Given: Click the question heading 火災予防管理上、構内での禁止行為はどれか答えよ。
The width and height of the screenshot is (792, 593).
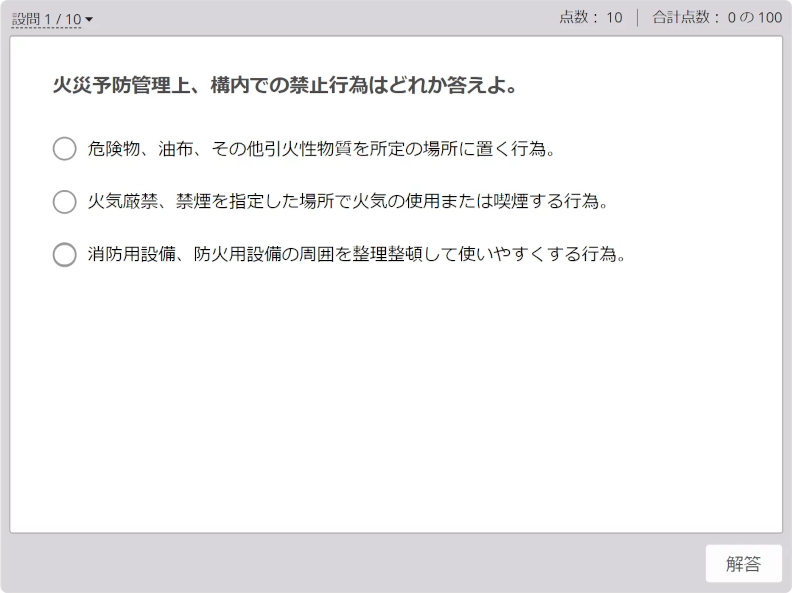Looking at the screenshot, I should coord(285,85).
